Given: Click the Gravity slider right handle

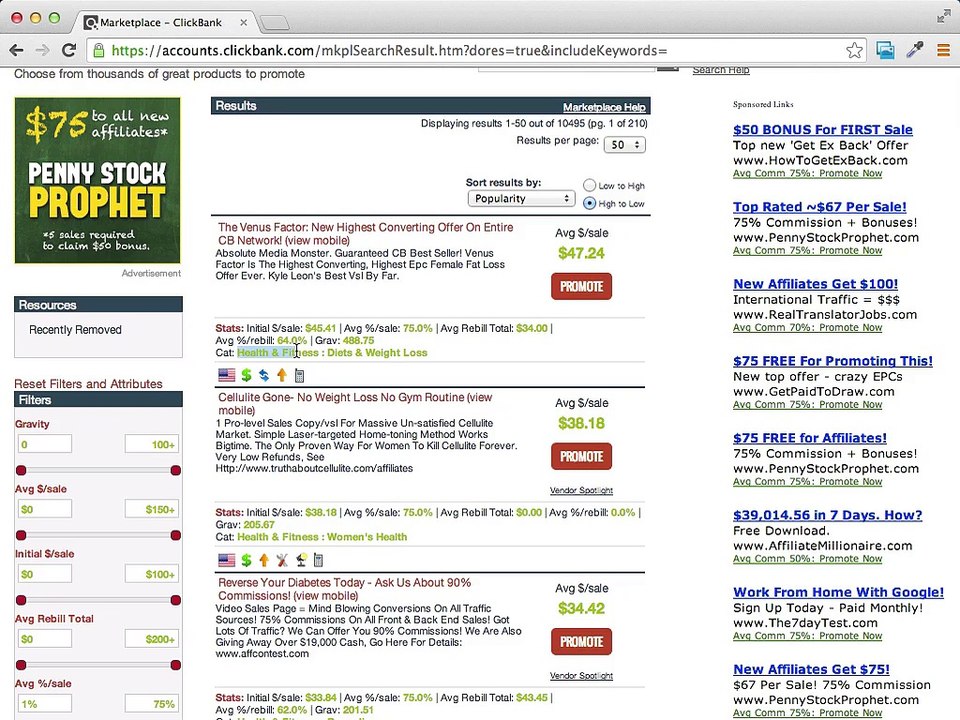Looking at the screenshot, I should click(176, 470).
